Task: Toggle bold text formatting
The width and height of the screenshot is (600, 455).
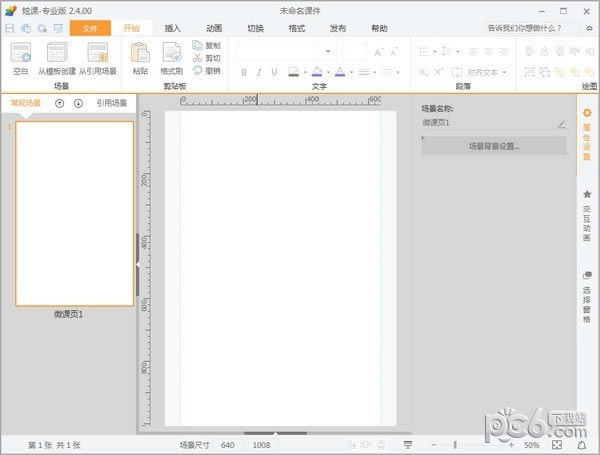Action: [x=244, y=72]
